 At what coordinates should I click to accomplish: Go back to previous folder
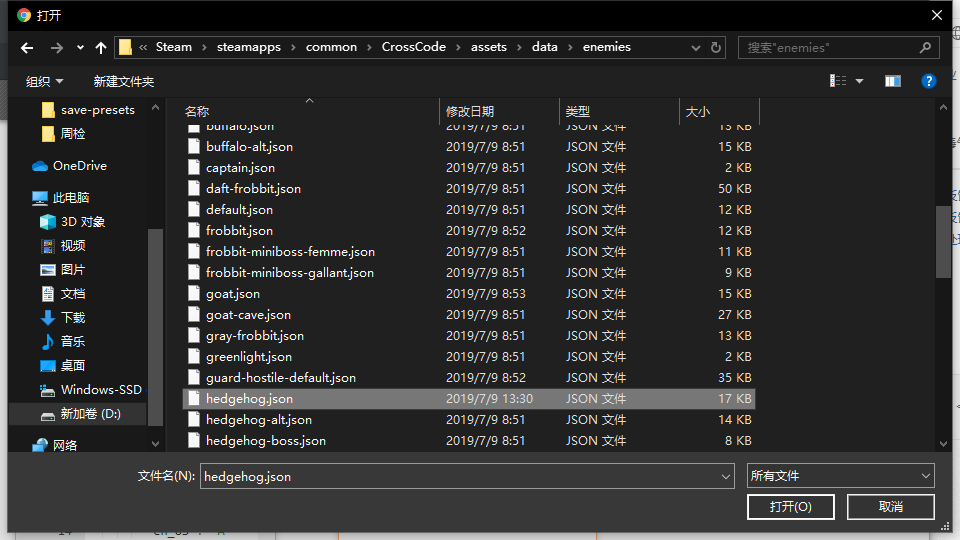tap(27, 48)
